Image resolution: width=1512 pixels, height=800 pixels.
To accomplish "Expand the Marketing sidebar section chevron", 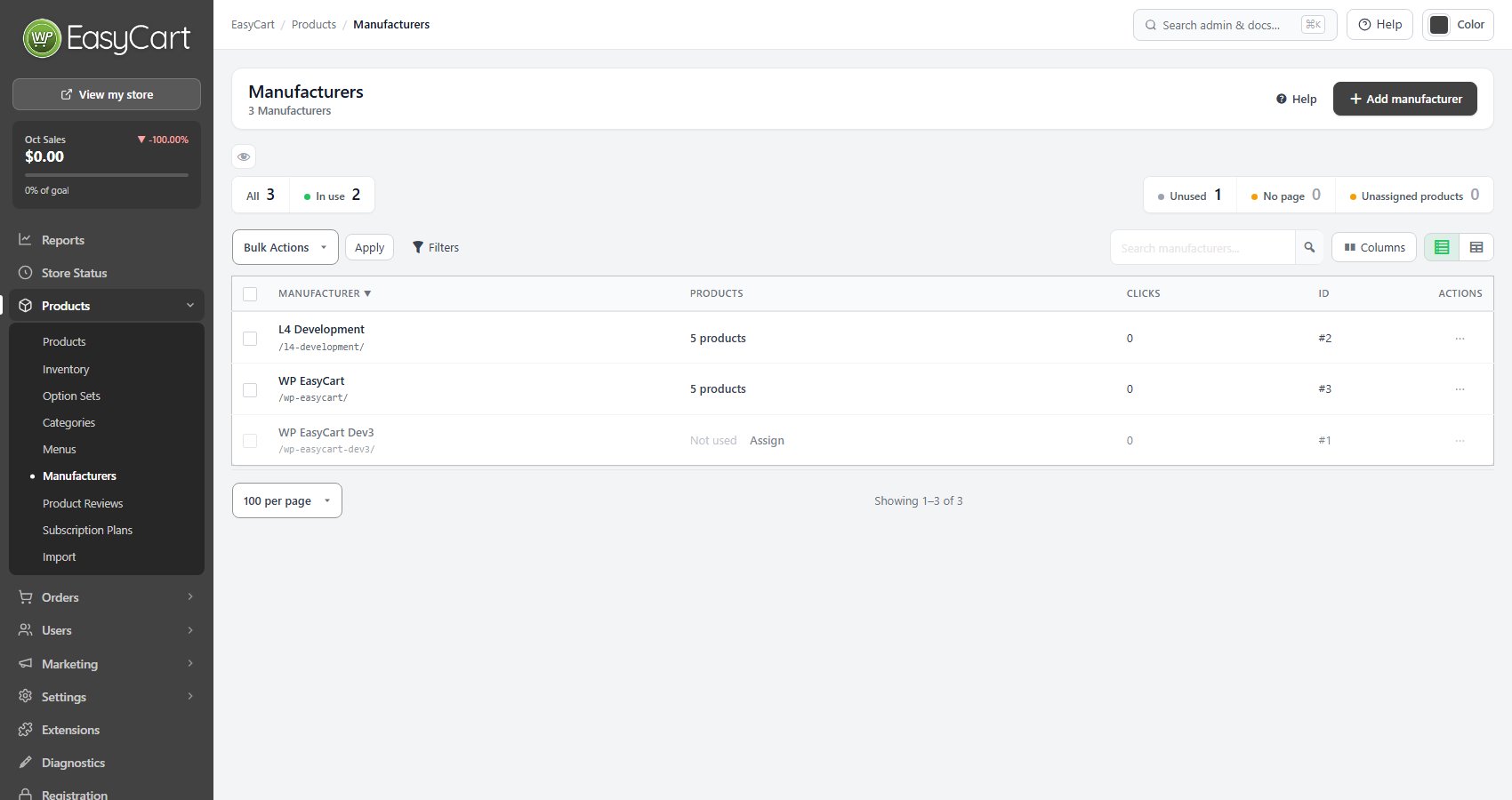I will pos(189,663).
